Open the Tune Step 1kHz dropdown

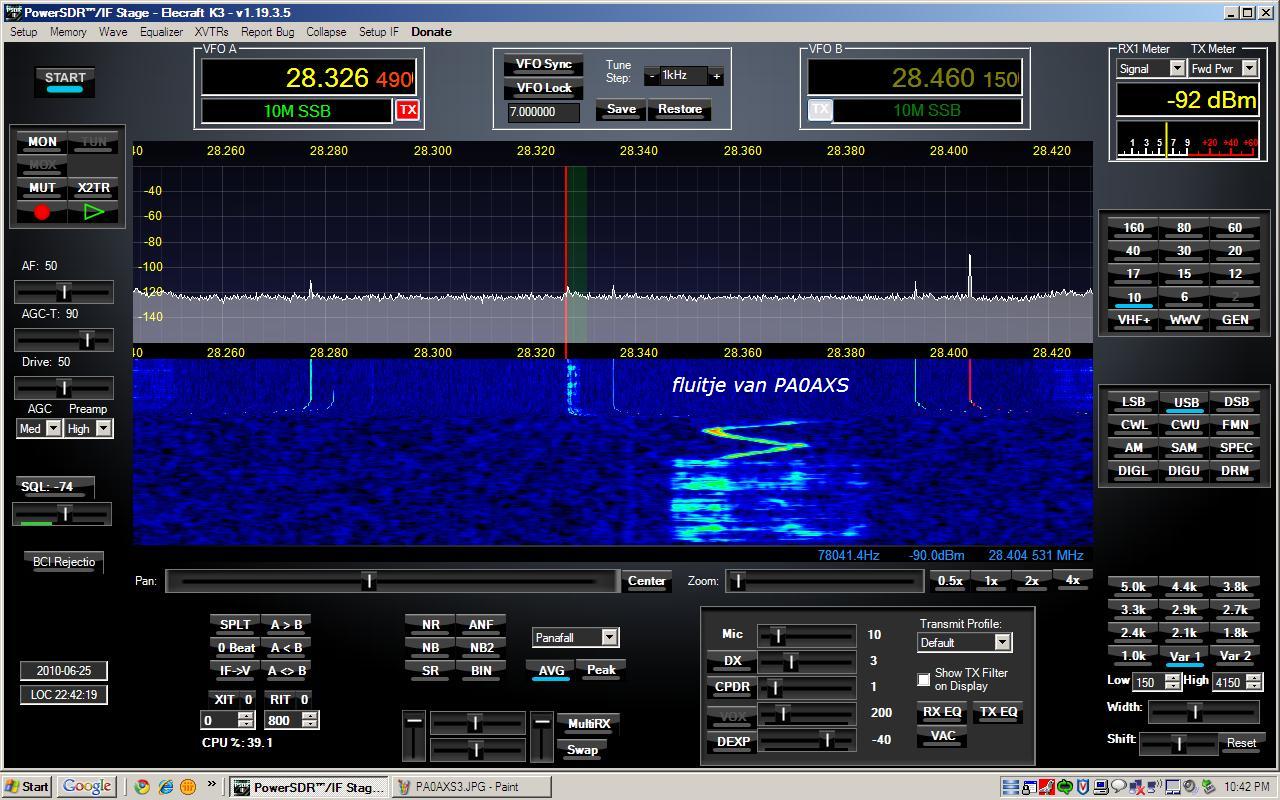(x=684, y=76)
